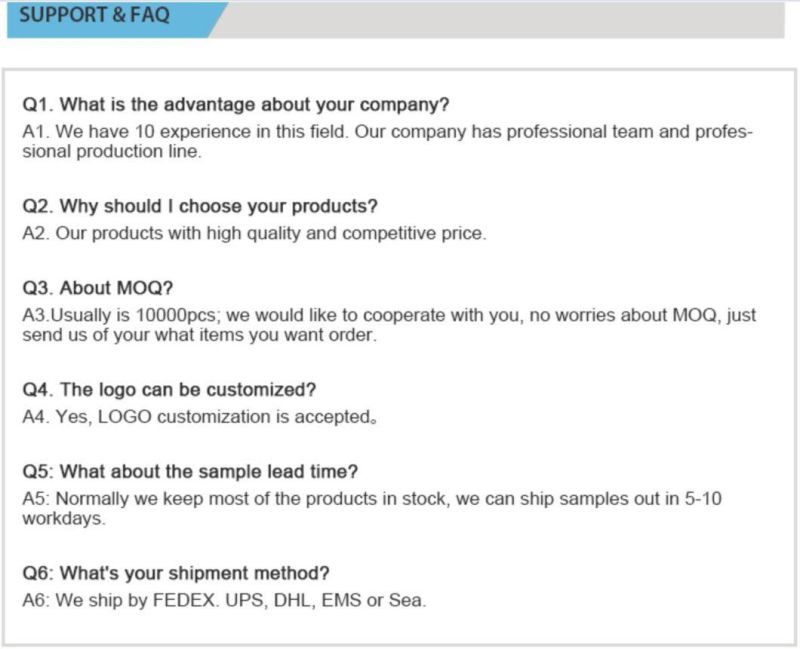The height and width of the screenshot is (649, 800).
Task: Select Q5 sample lead time question
Action: [190, 472]
